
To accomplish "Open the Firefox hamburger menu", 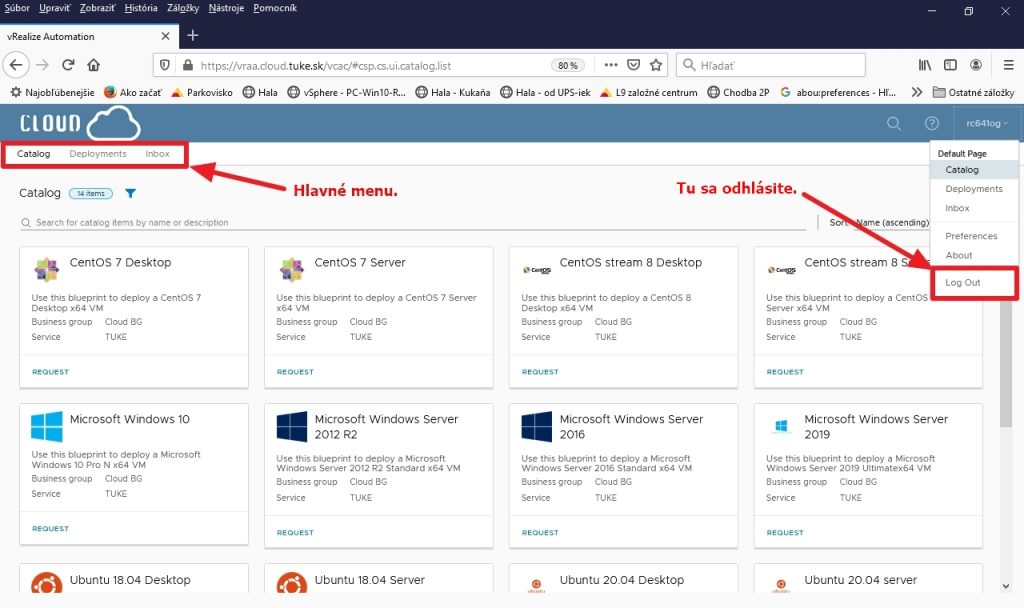I will tap(1008, 65).
